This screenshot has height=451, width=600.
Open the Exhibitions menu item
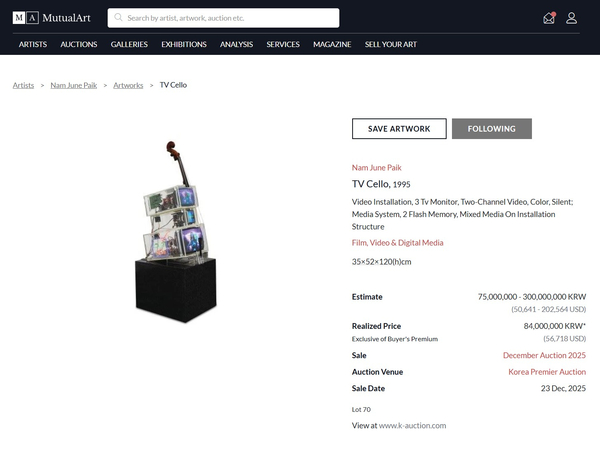[x=184, y=44]
